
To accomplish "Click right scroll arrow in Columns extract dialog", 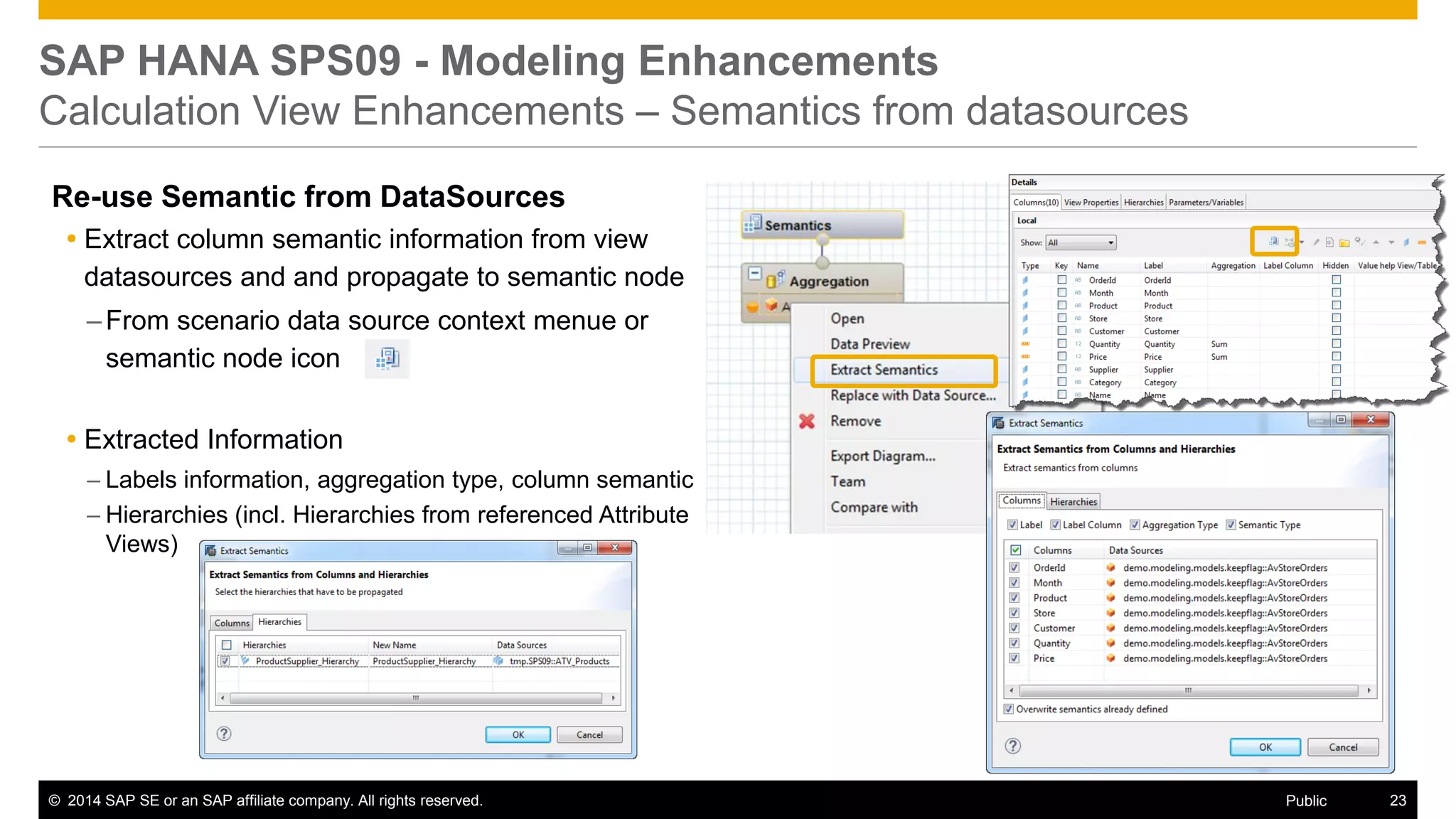I will 1369,690.
